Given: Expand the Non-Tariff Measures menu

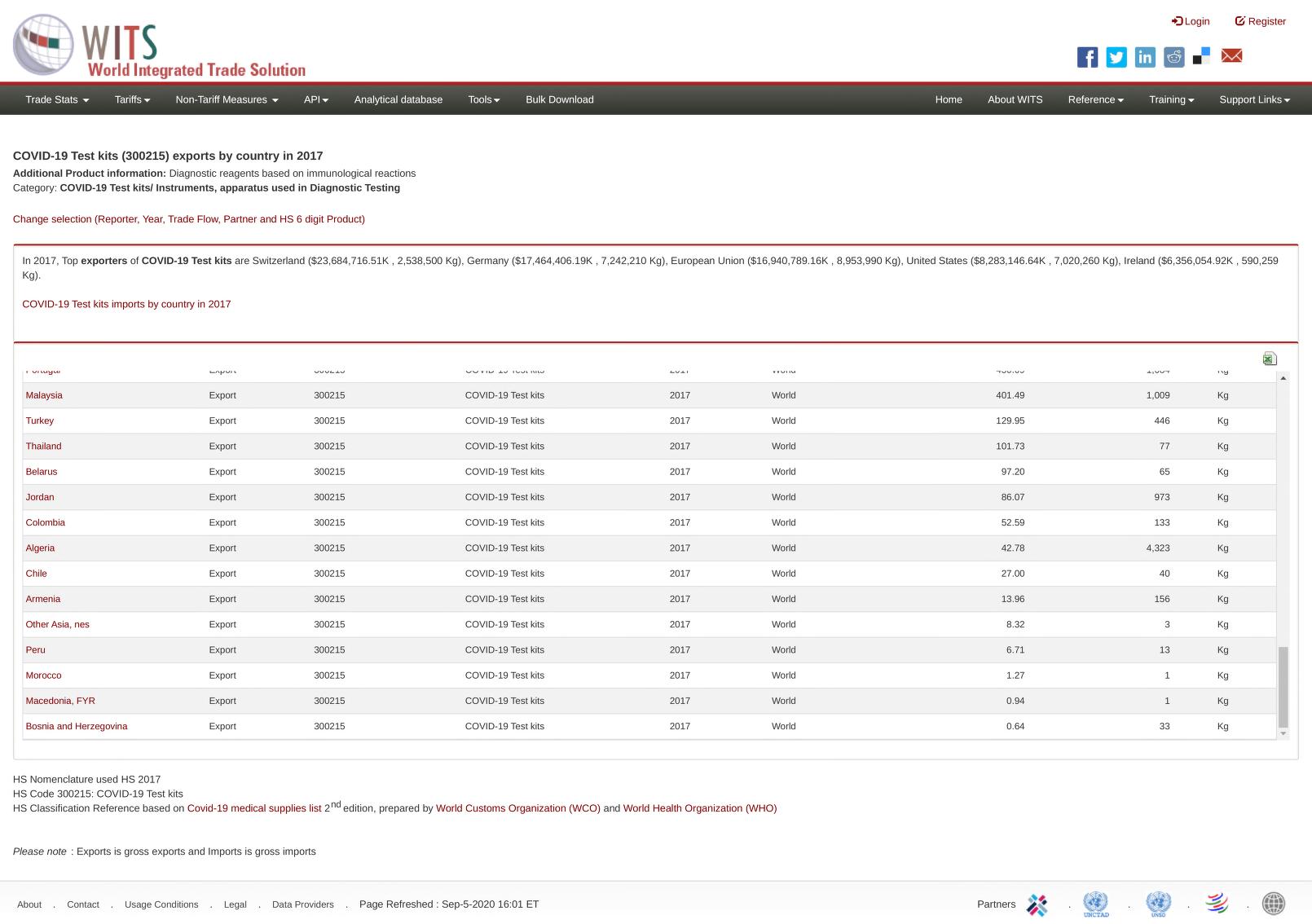Looking at the screenshot, I should [227, 99].
